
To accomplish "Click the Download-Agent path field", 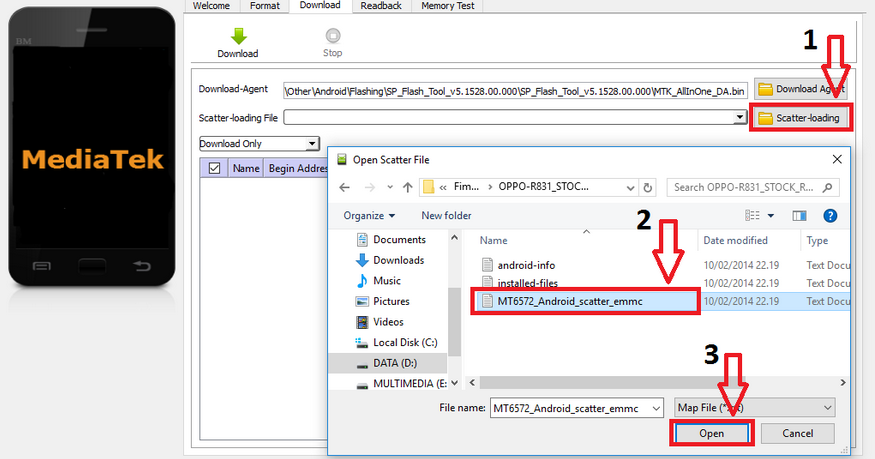I will point(515,91).
